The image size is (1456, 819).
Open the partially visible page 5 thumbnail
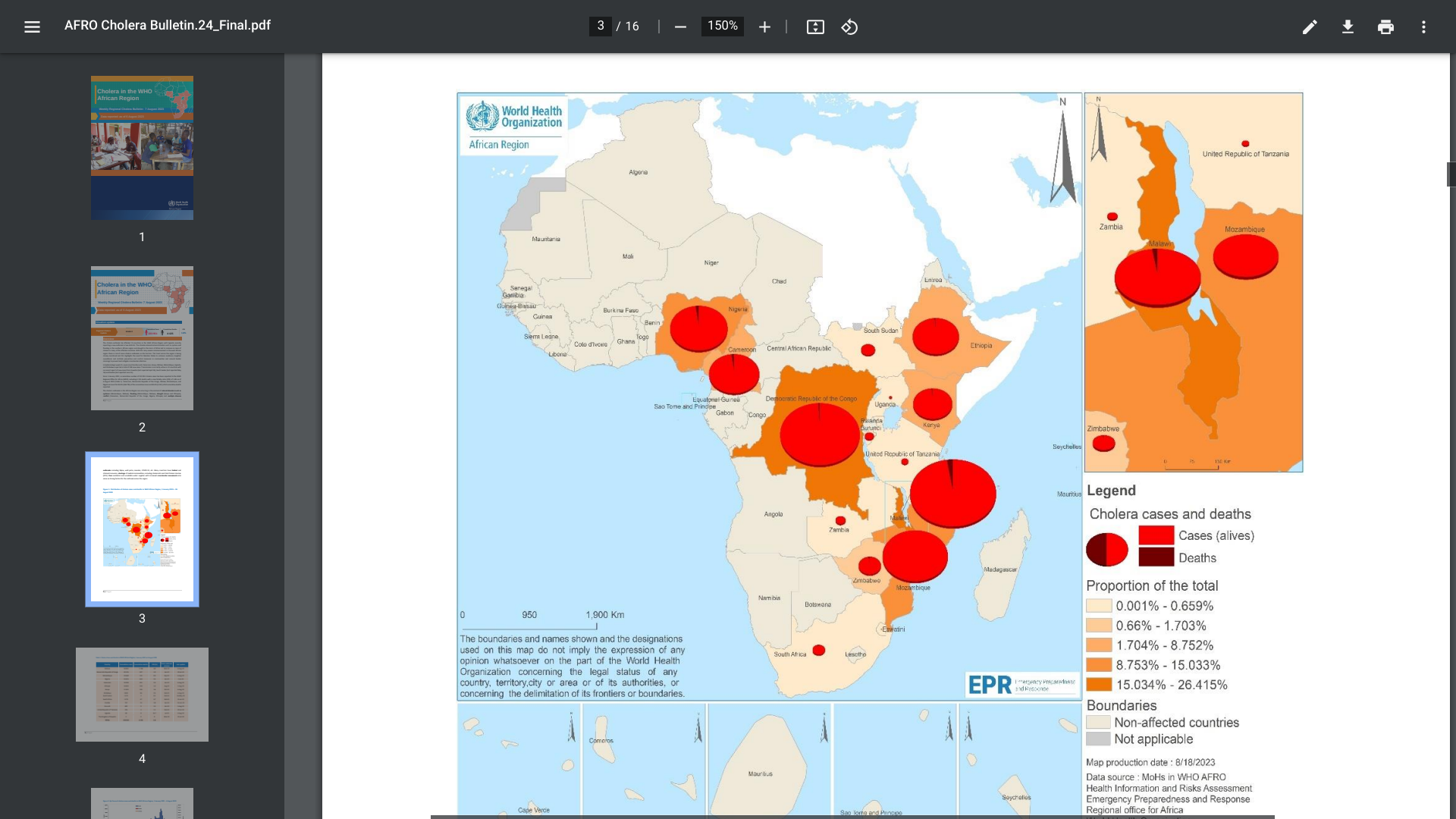142,803
